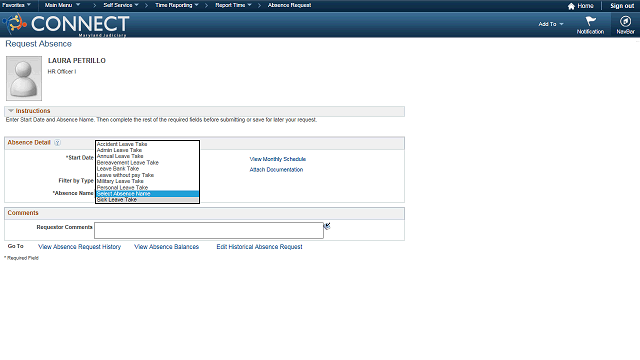
Task: Choose Sick Leave Take option
Action: pyautogui.click(x=147, y=200)
